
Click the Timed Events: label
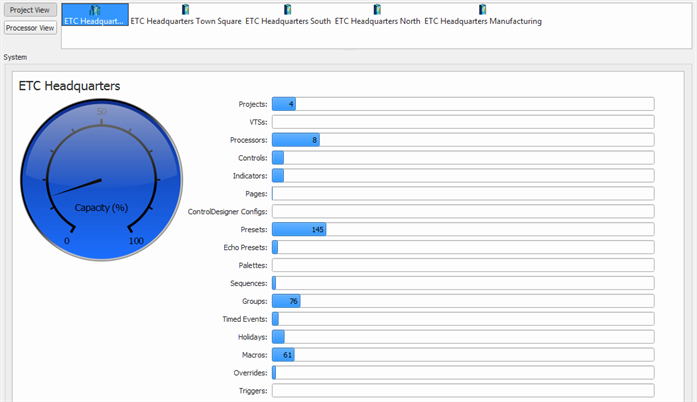(x=245, y=319)
